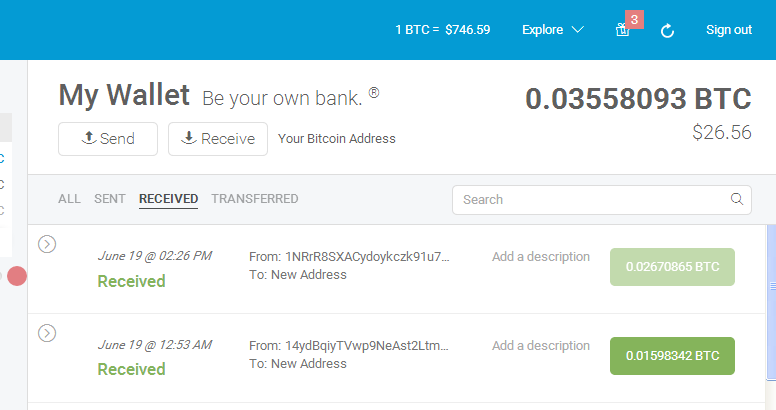Toggle the 0.01598342 BTC amount display

[x=672, y=356]
